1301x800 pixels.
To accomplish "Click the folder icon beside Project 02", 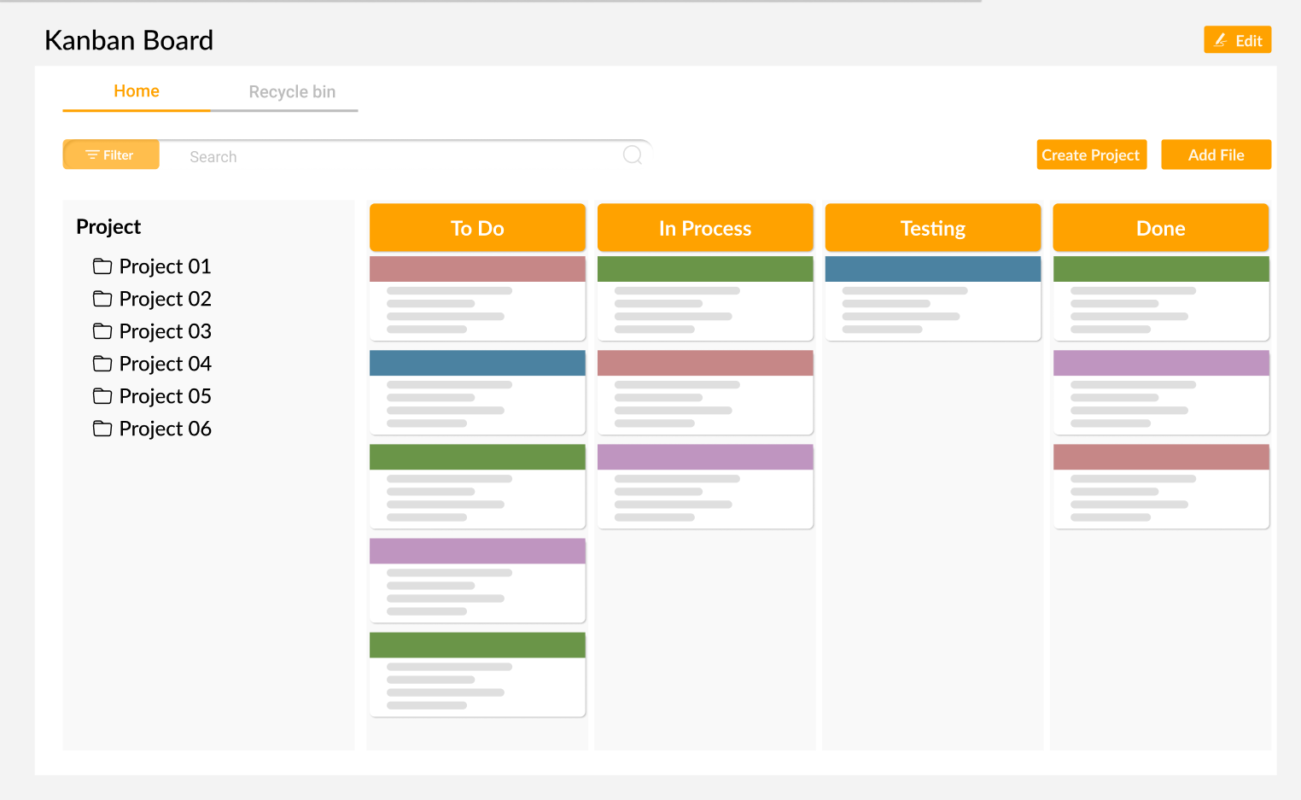I will tap(102, 298).
